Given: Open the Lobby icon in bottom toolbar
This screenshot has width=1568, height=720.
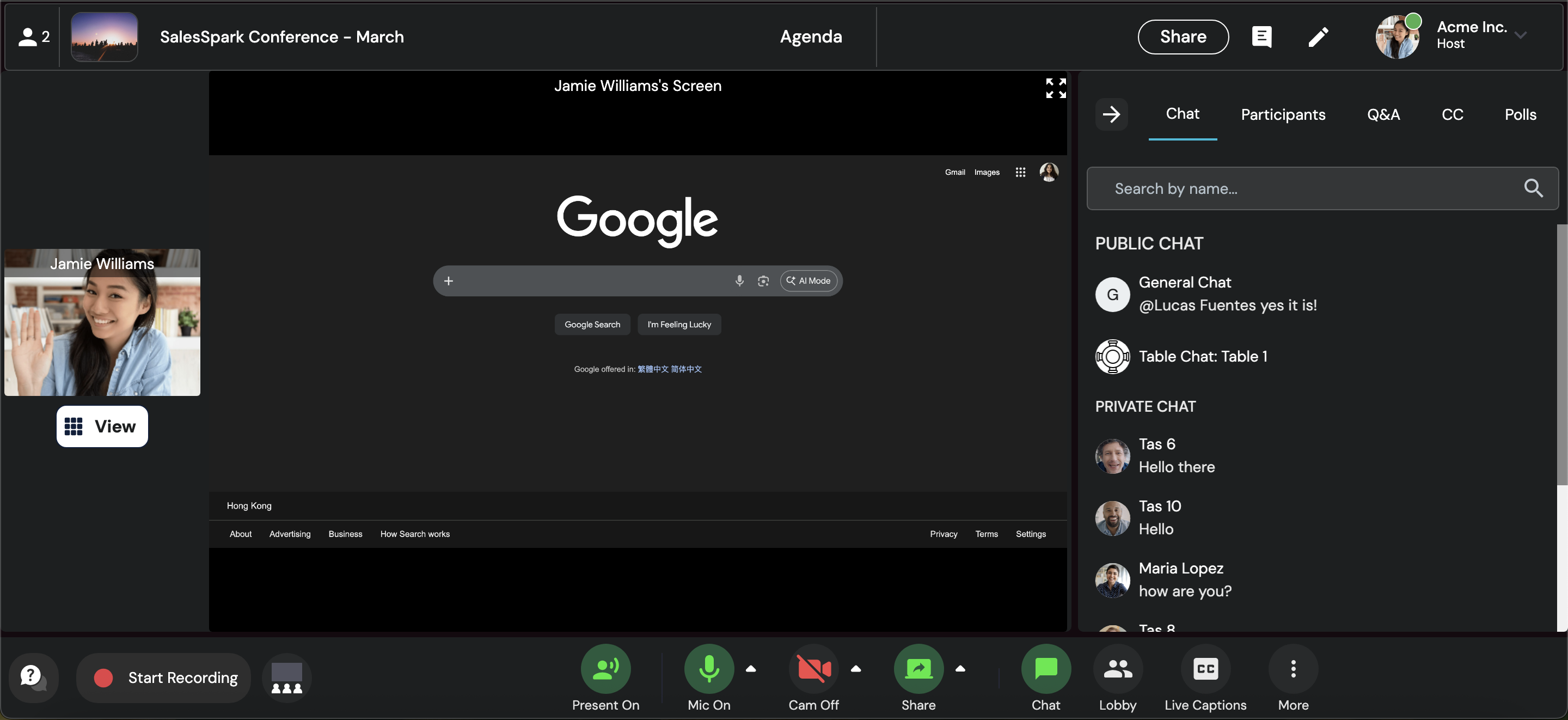Looking at the screenshot, I should (x=1117, y=669).
